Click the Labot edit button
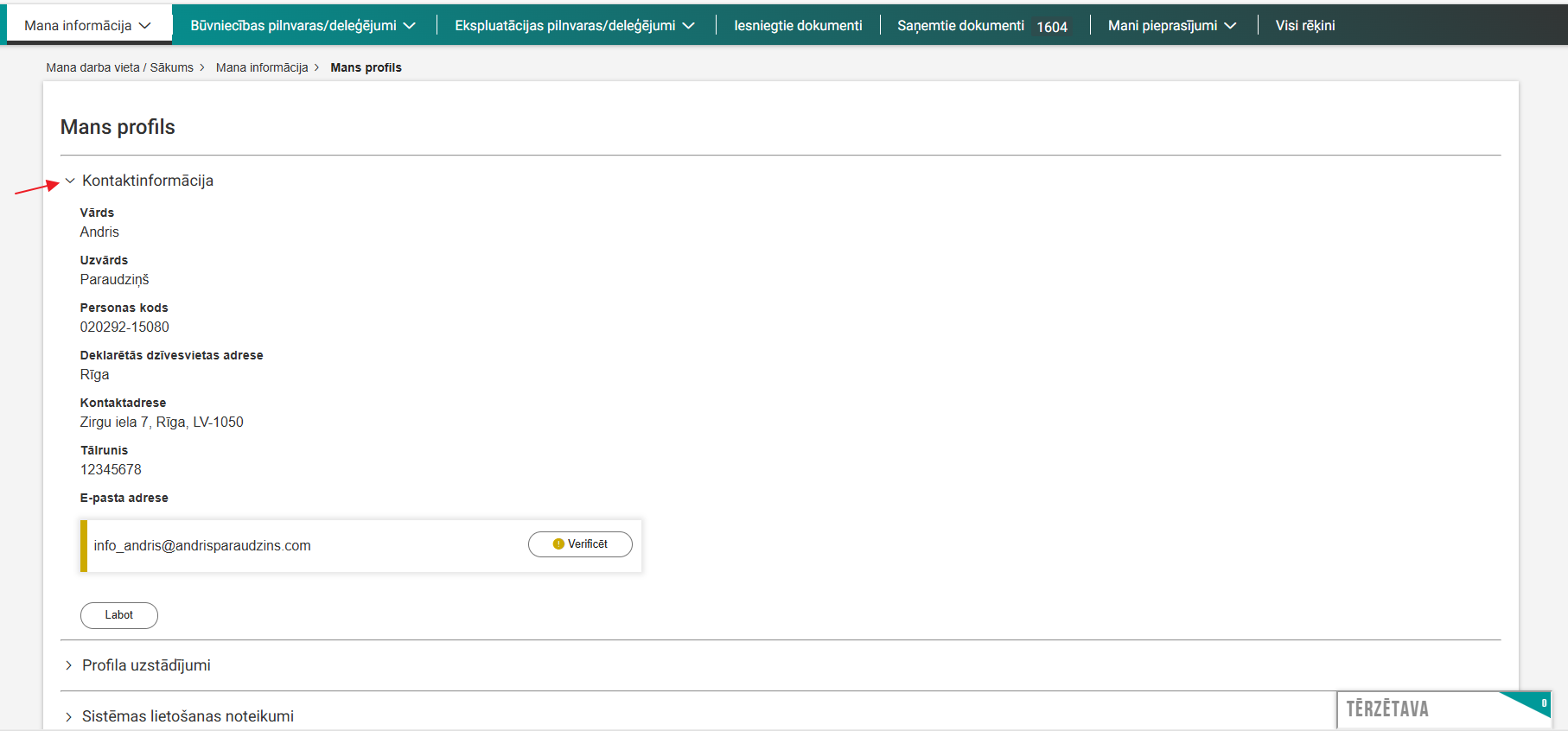The height and width of the screenshot is (731, 1568). coord(119,615)
